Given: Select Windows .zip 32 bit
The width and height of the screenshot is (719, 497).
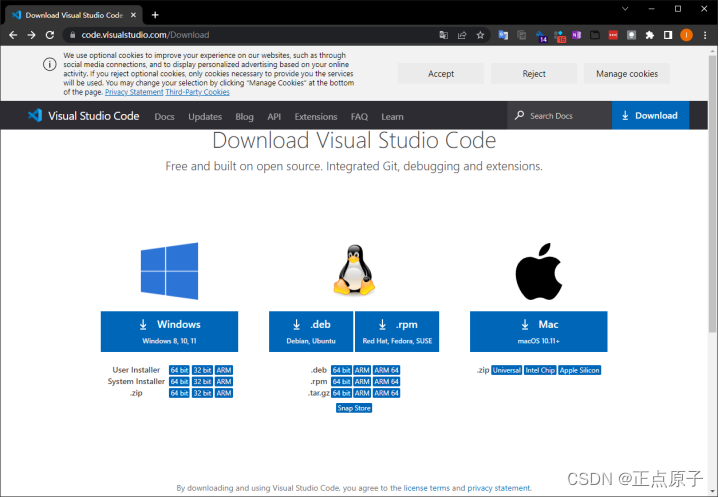Looking at the screenshot, I should (202, 393).
